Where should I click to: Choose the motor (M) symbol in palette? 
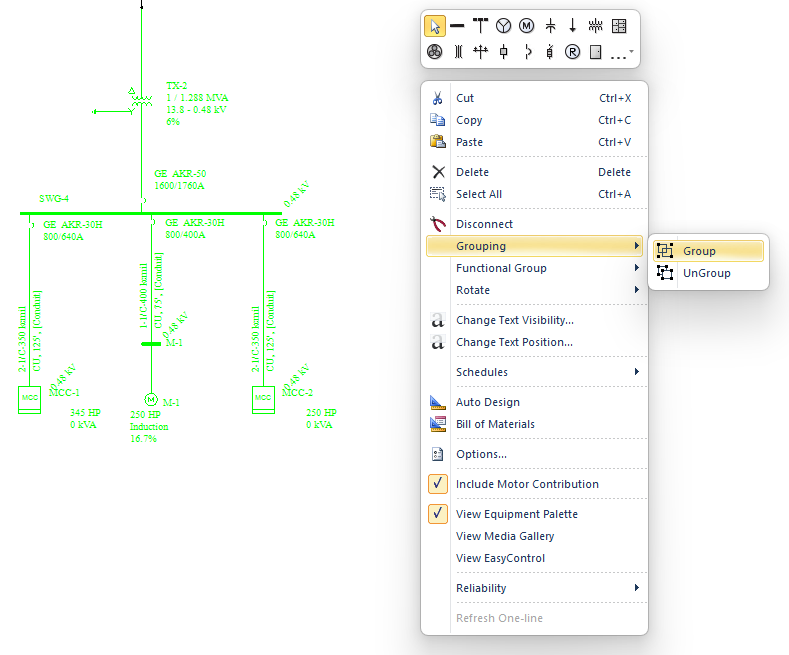[x=526, y=26]
